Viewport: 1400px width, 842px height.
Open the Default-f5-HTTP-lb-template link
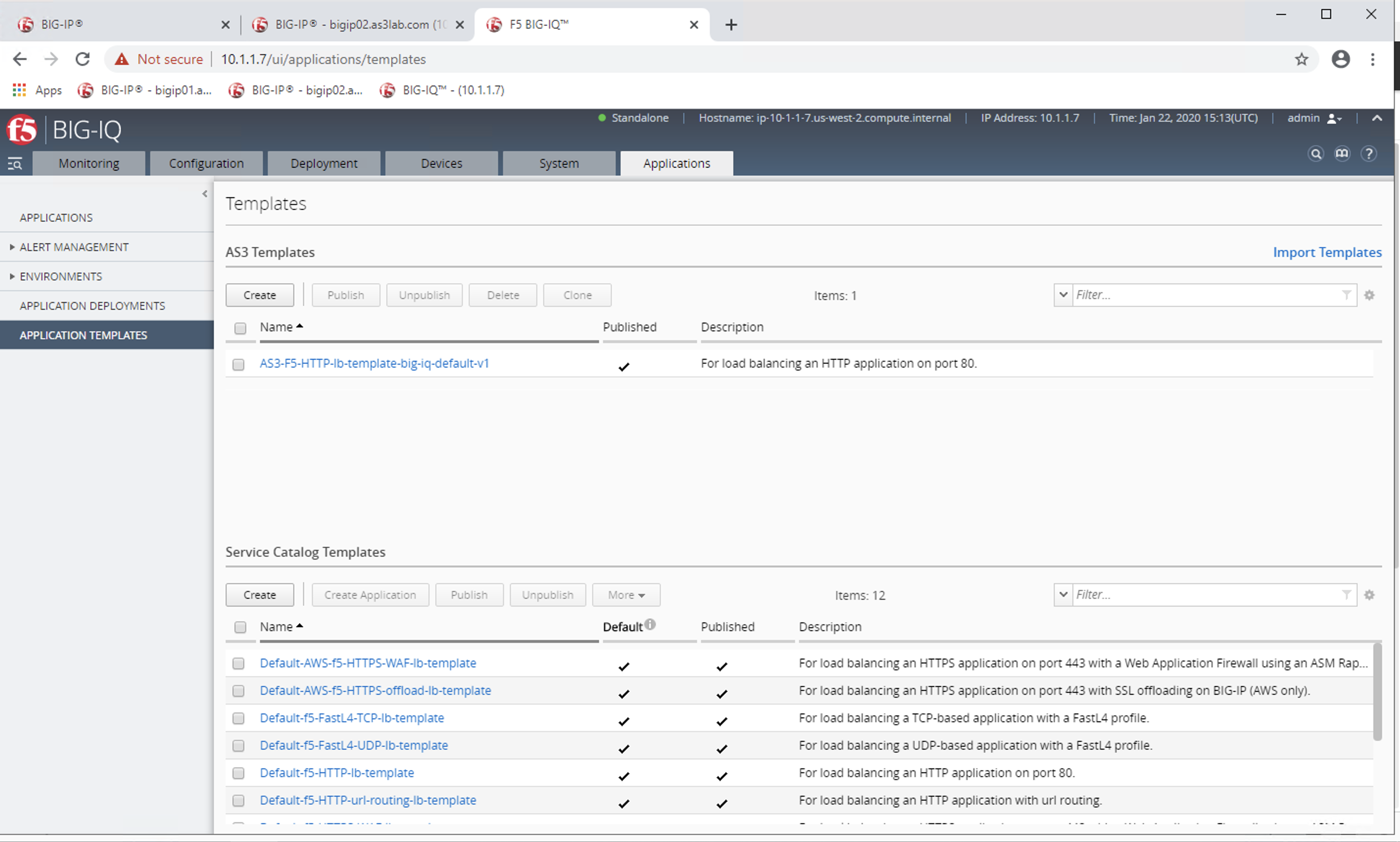click(x=337, y=773)
